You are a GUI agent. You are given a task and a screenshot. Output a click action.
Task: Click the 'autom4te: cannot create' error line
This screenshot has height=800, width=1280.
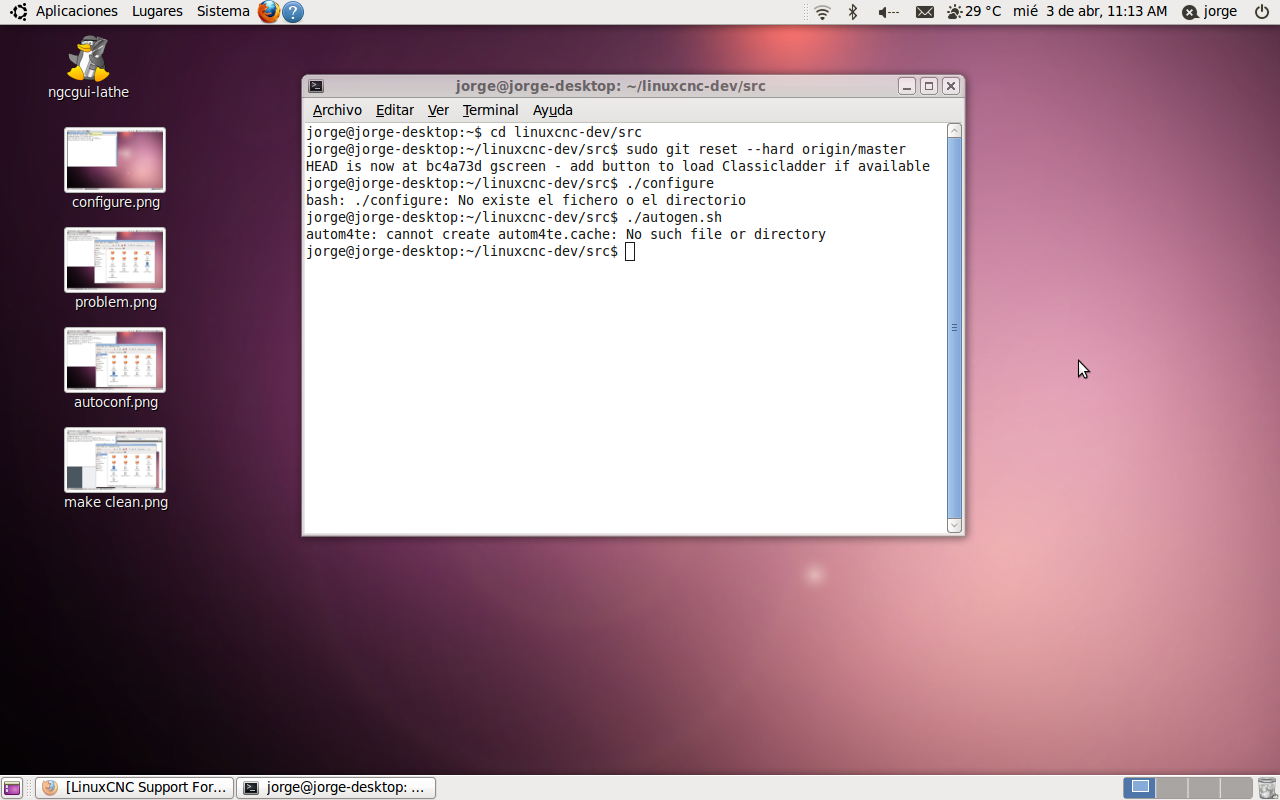point(566,234)
